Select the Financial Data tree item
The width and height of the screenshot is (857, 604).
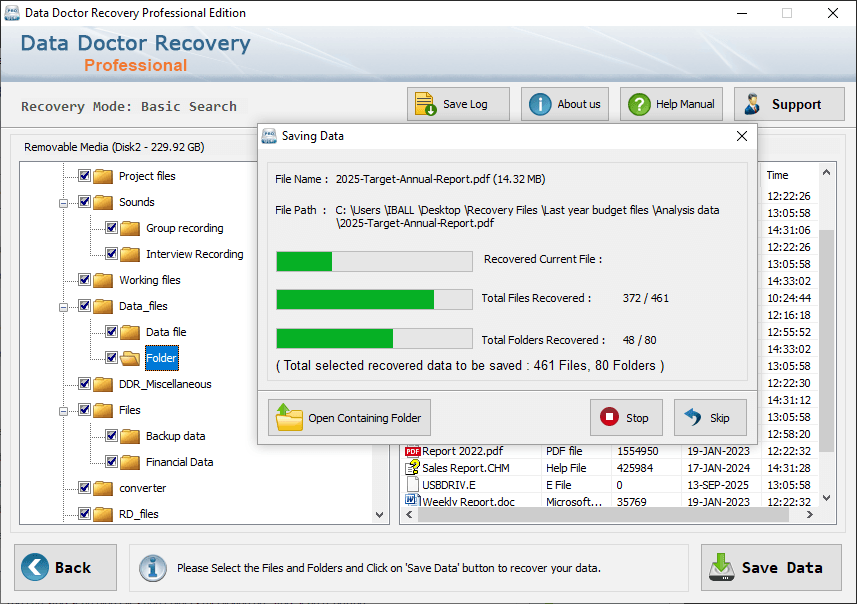tap(179, 462)
